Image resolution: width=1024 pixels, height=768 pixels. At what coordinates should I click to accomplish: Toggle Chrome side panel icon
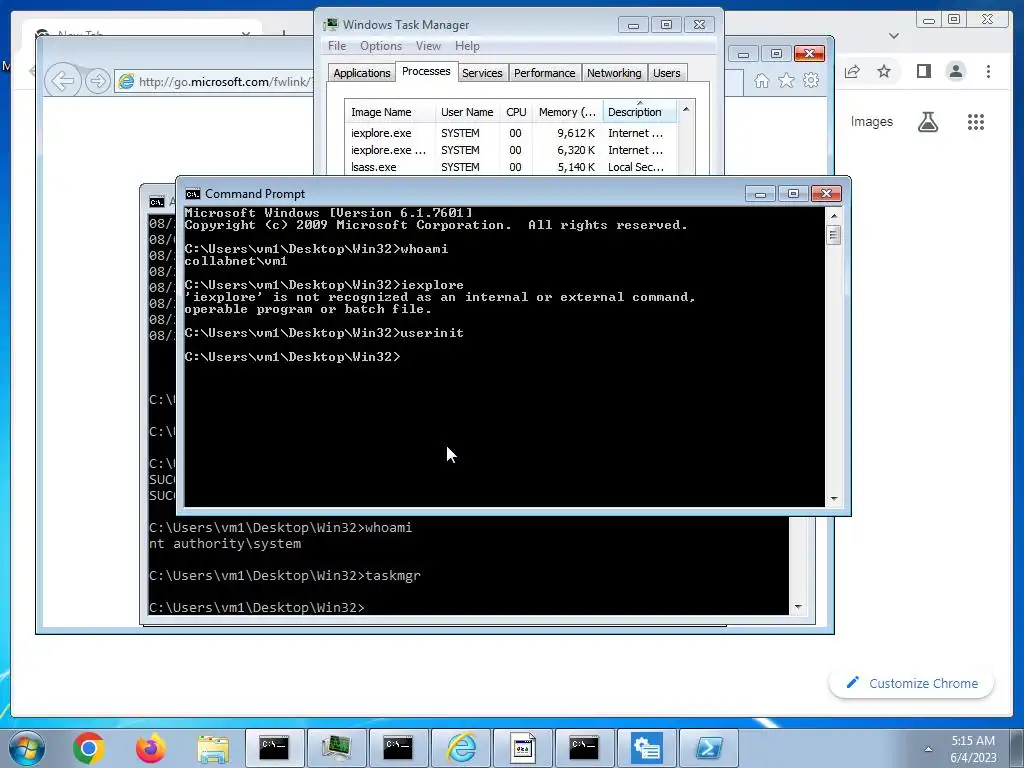click(923, 71)
